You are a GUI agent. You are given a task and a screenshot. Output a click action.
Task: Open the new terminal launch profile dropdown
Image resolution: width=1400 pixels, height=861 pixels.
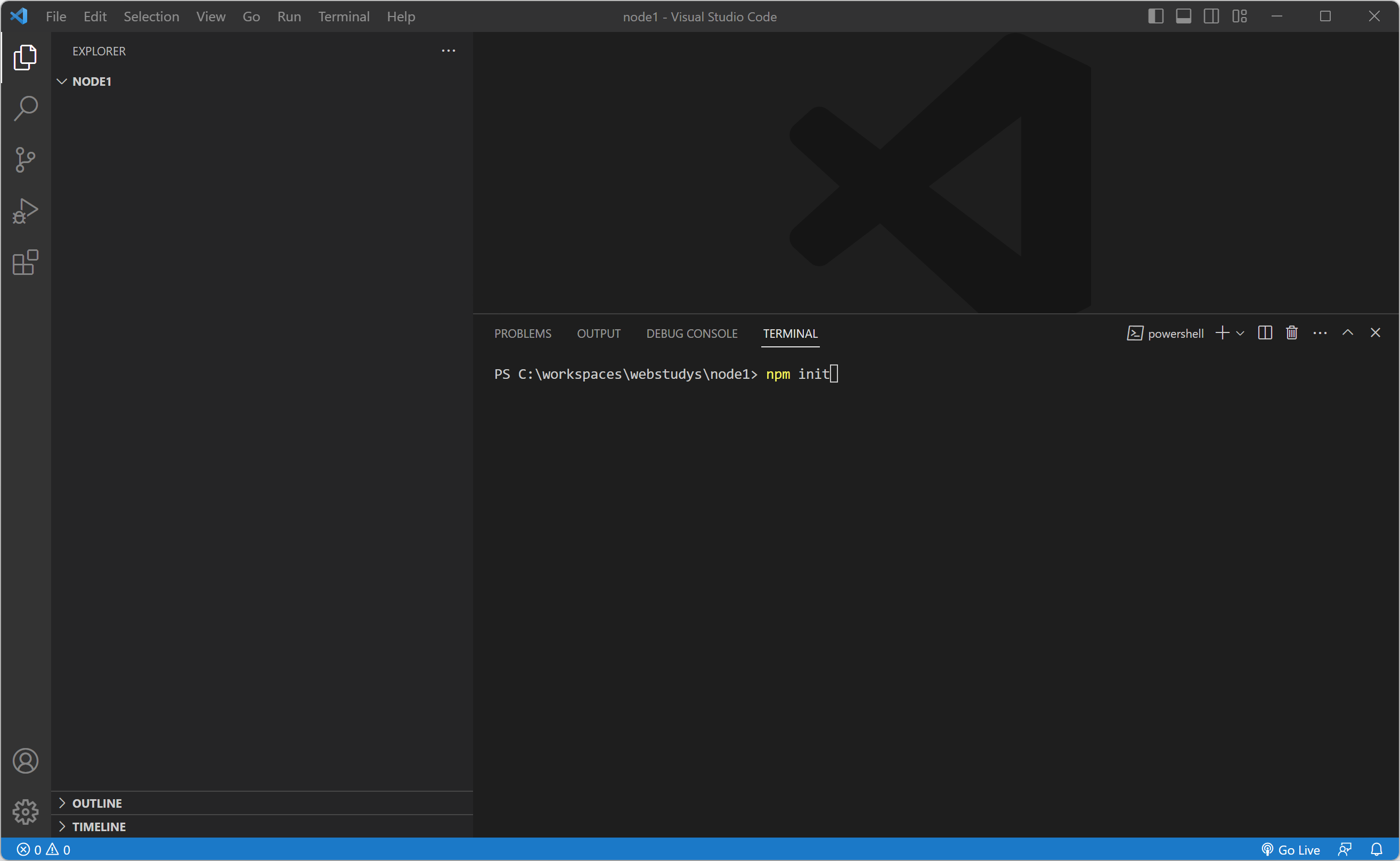[x=1241, y=334]
